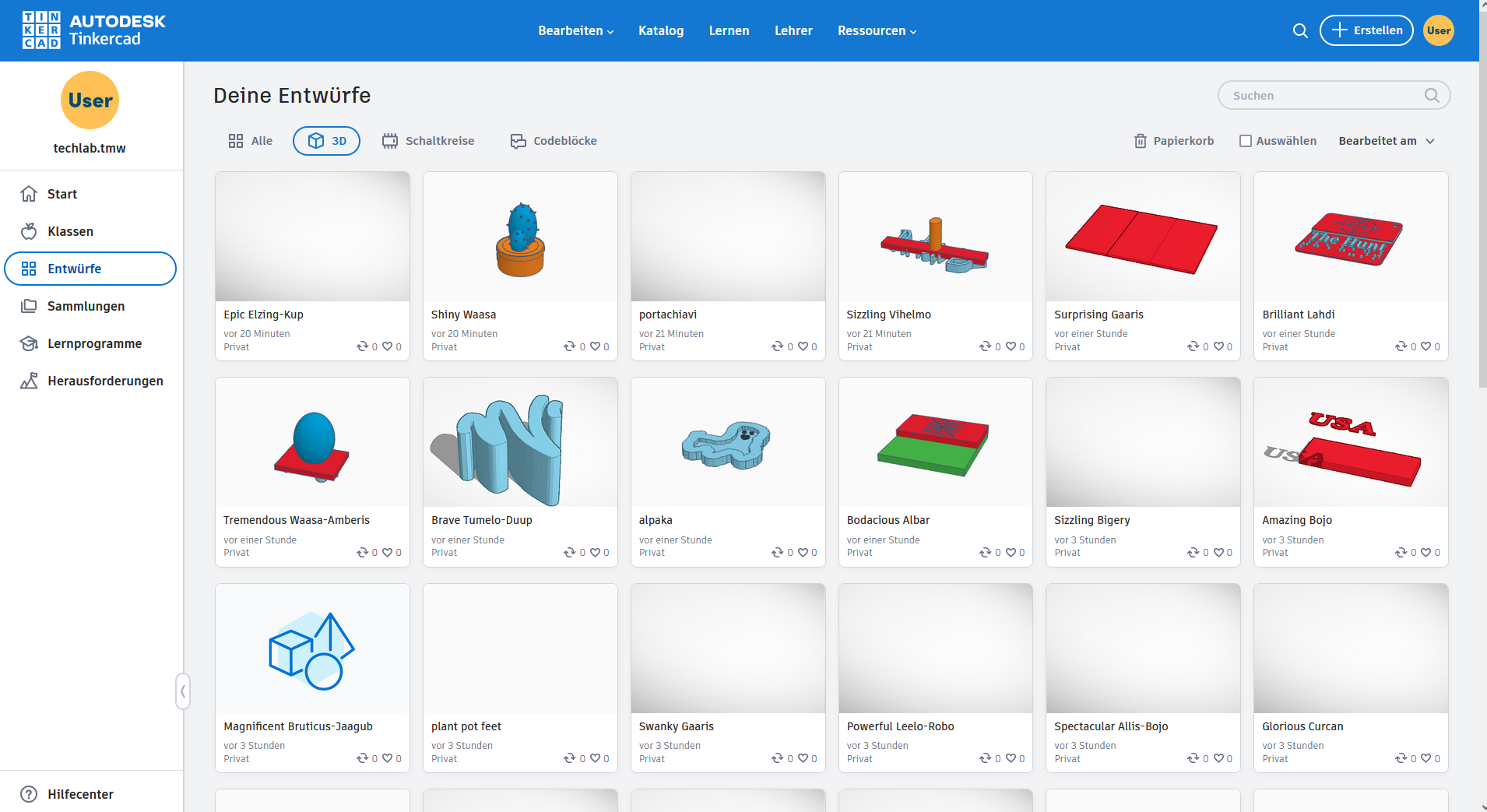The image size is (1487, 812).
Task: Click the Erstellen button
Action: tap(1366, 30)
